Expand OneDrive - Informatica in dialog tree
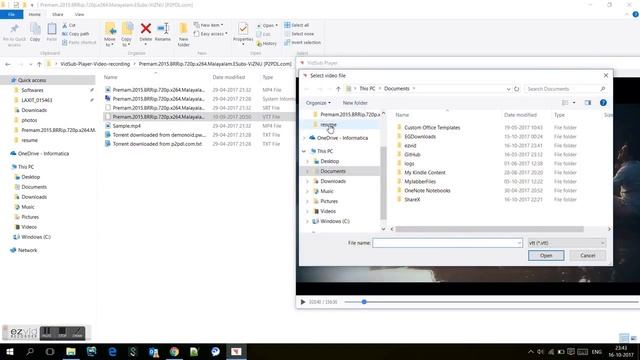This screenshot has width=640, height=360. coord(304,138)
